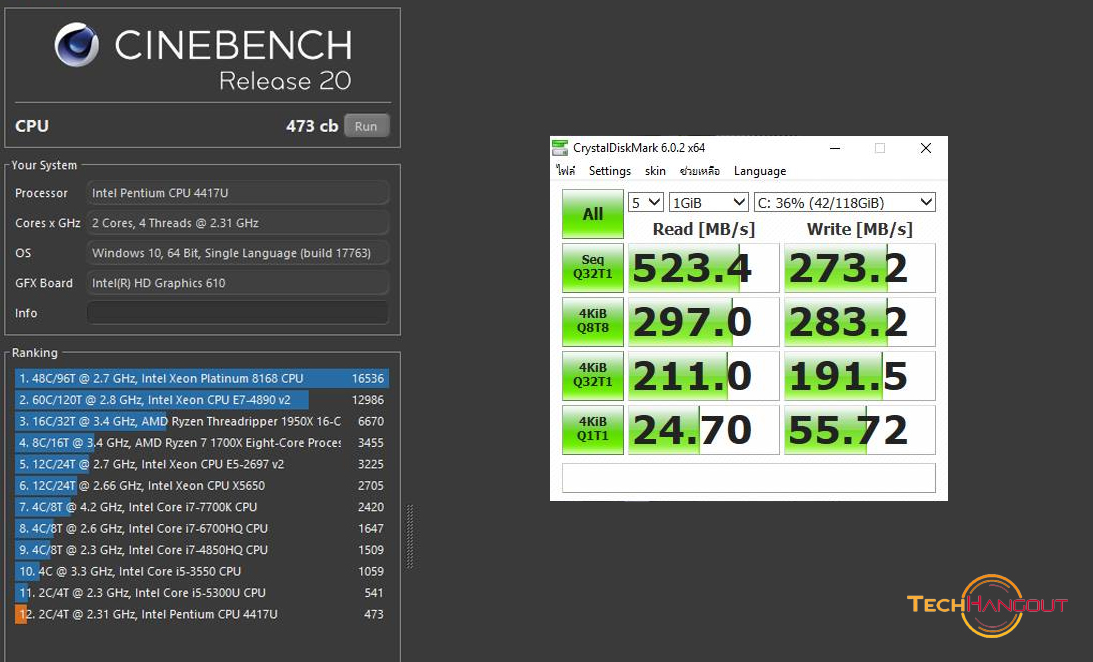Image resolution: width=1093 pixels, height=662 pixels.
Task: Open the ไฟล์ menu in CrystalDiskMark
Action: coord(565,171)
